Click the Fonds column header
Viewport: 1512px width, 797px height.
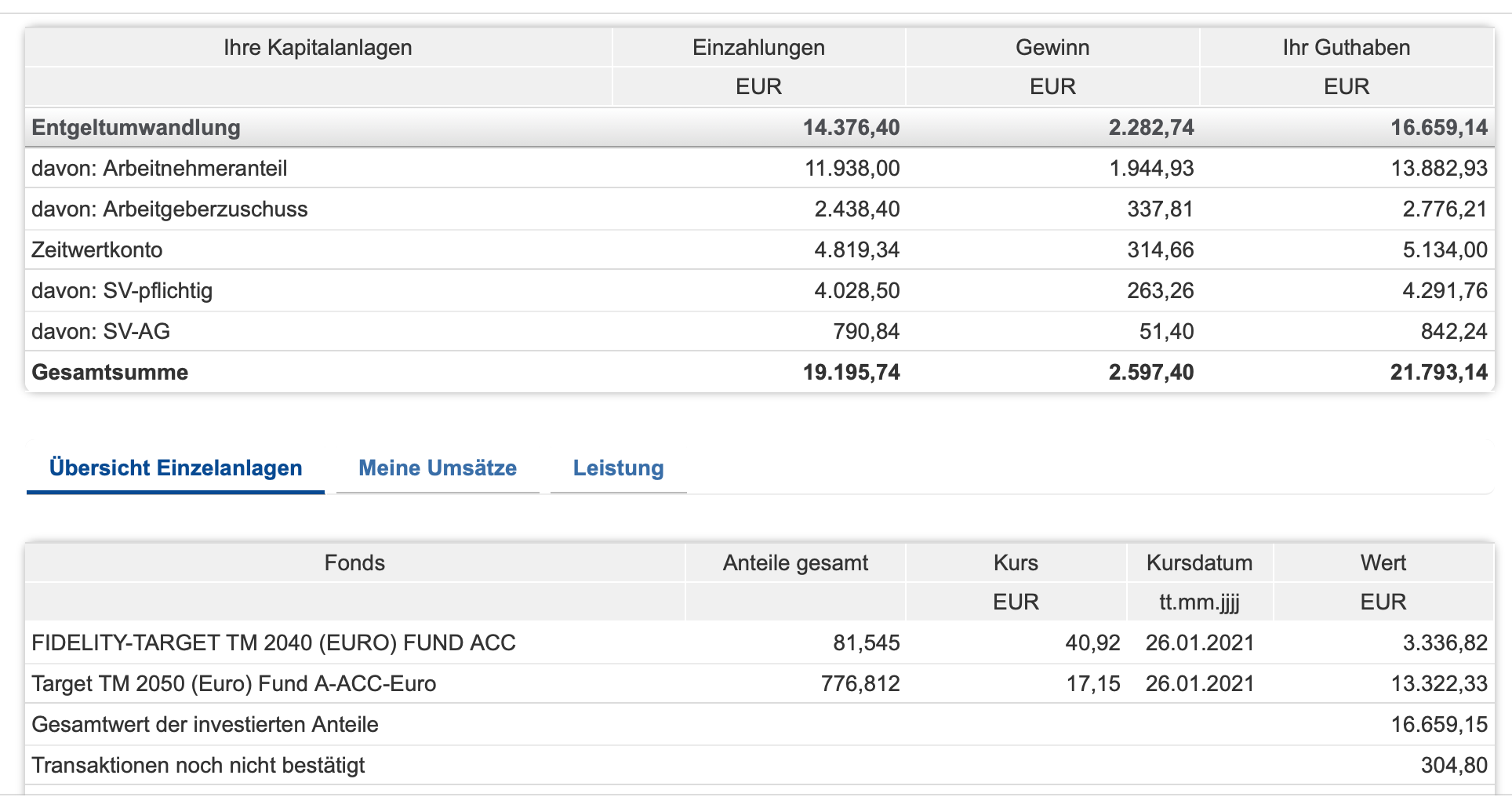(354, 563)
